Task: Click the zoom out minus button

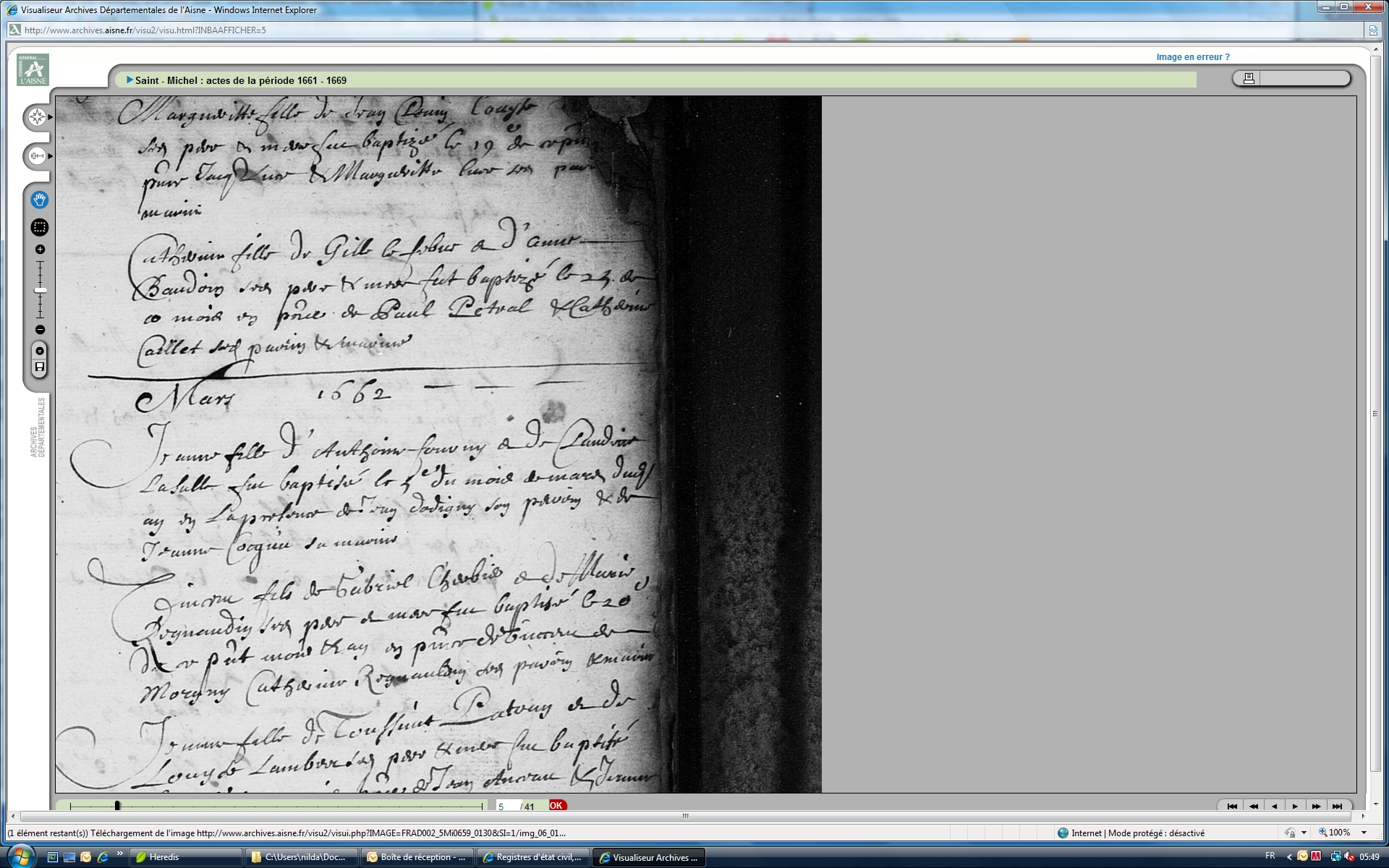Action: 40,330
